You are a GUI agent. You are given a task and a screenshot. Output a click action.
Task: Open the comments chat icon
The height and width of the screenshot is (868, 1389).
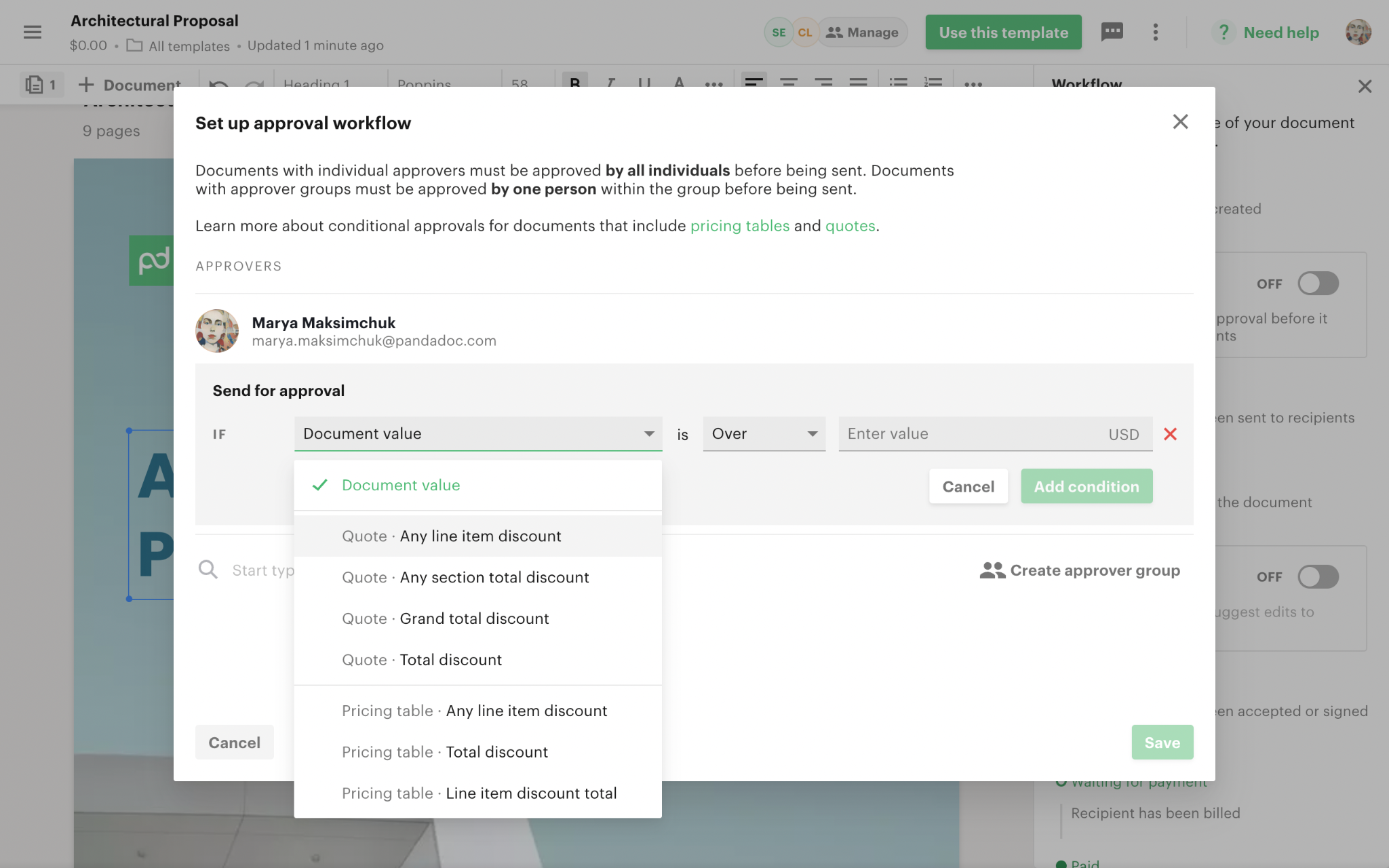[1112, 32]
